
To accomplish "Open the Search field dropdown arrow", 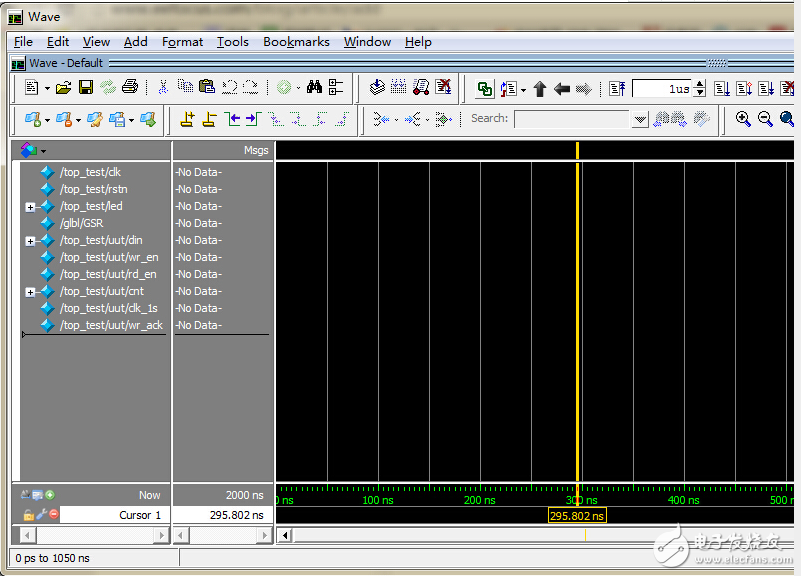I will point(640,119).
